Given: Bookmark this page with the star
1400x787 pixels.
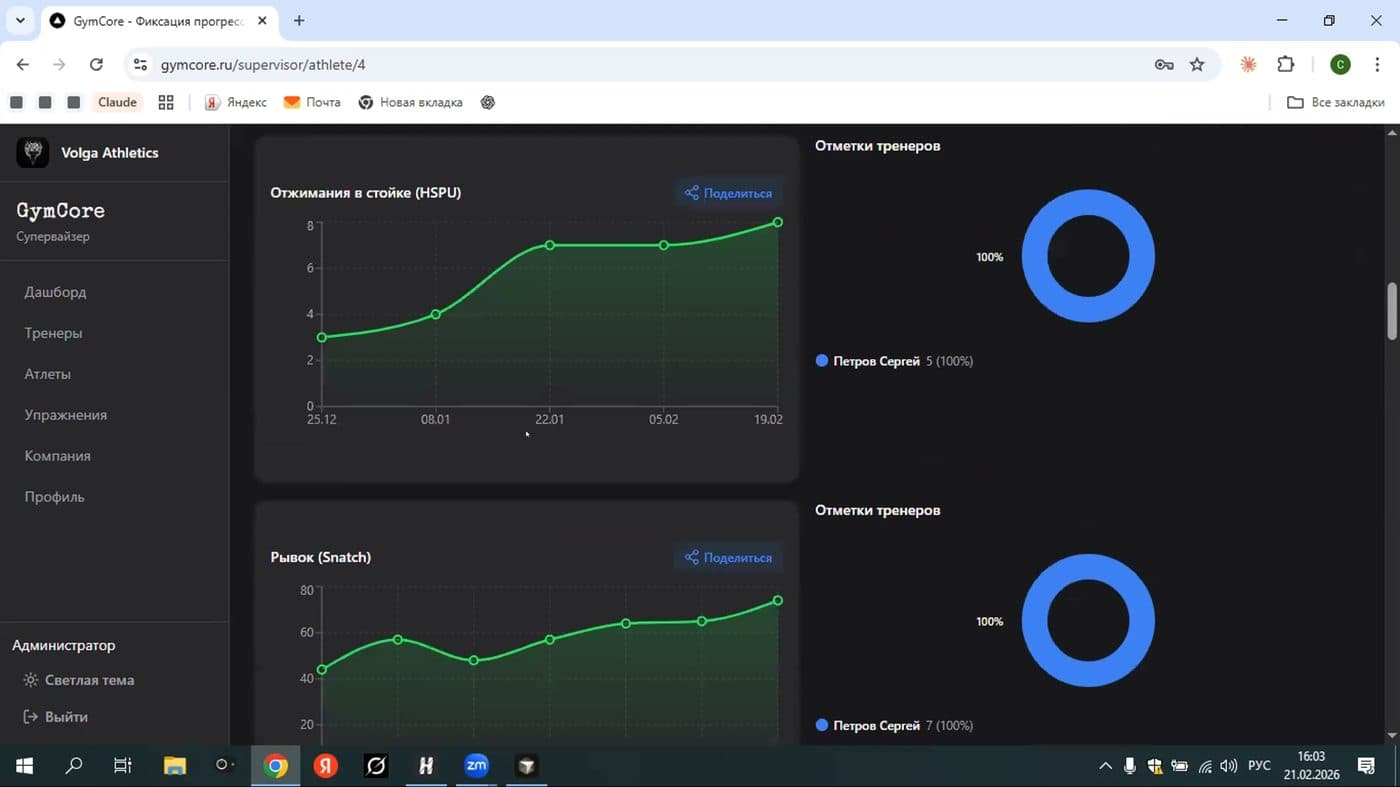Looking at the screenshot, I should 1197,65.
